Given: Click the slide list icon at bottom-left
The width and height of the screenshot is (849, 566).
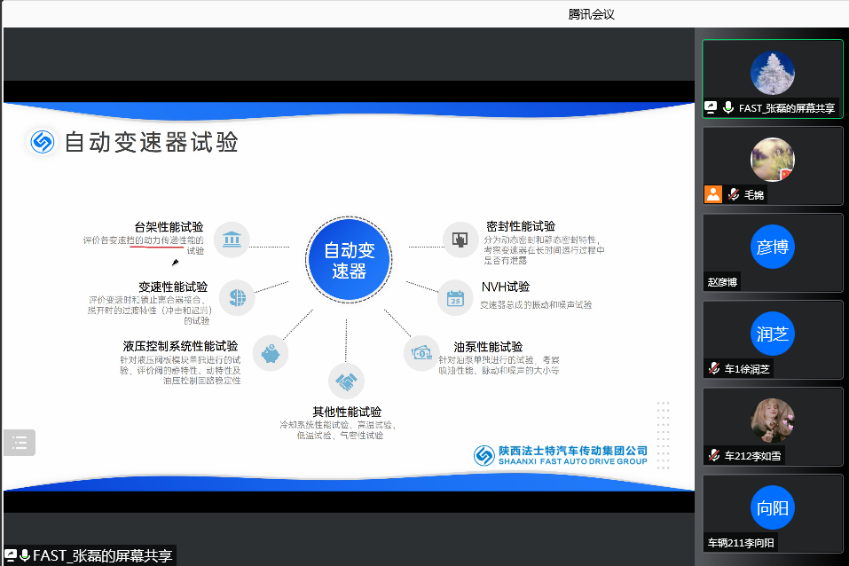Looking at the screenshot, I should [x=19, y=442].
